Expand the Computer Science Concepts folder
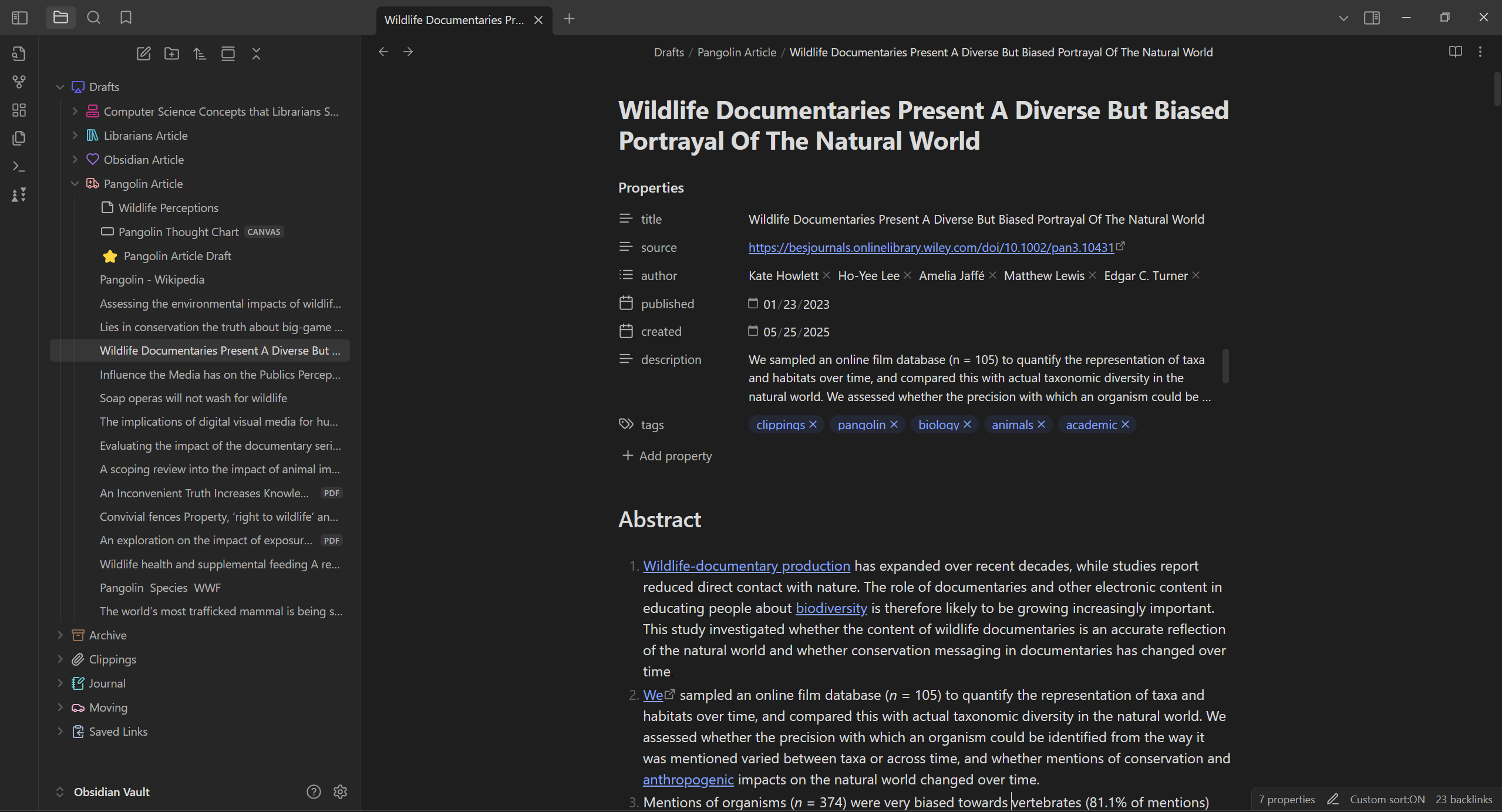Image resolution: width=1502 pixels, height=812 pixels. (x=75, y=111)
